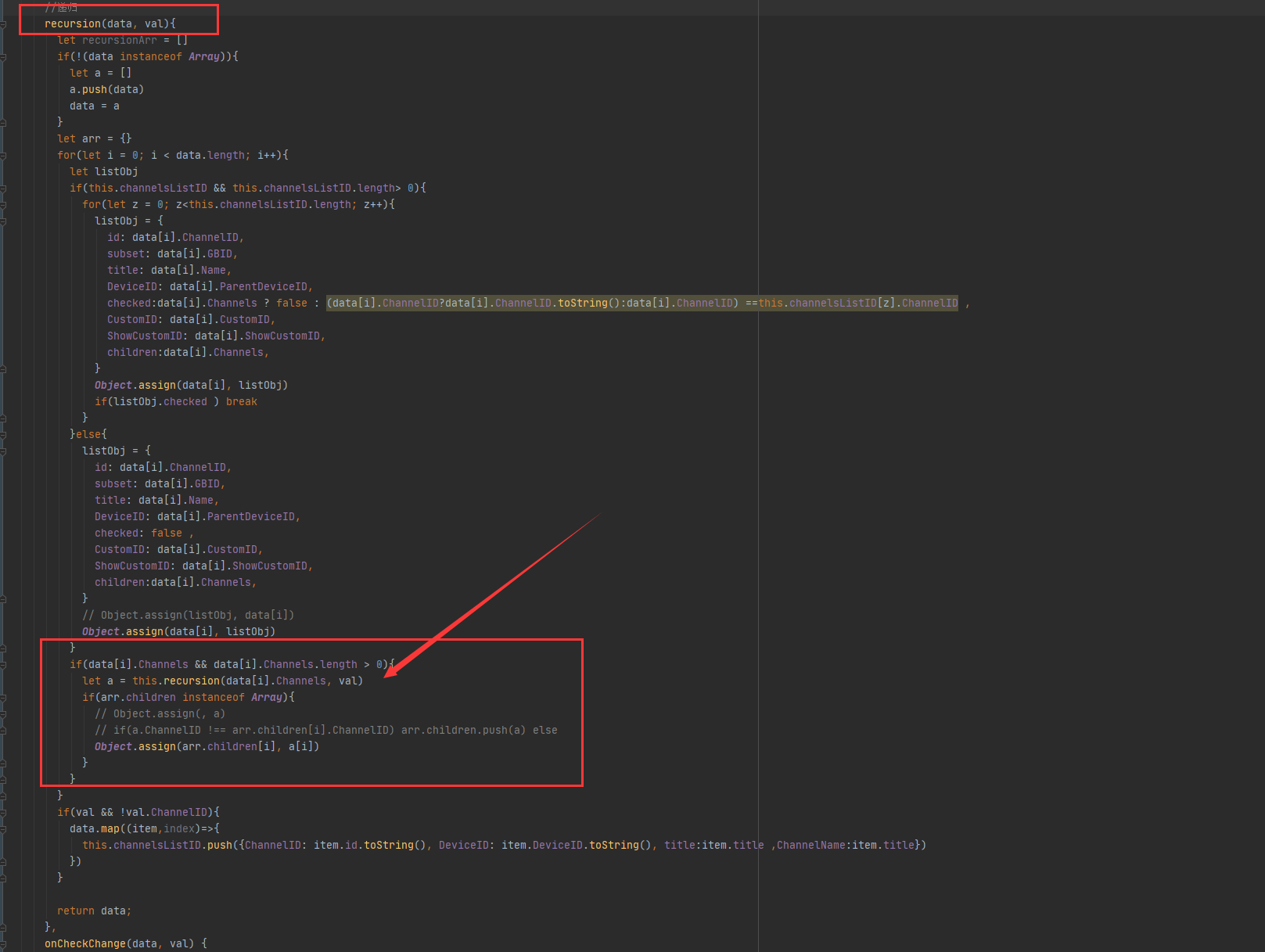Click a[i] in Object.assign(arr.children[i], a[i])
Viewport: 1265px width, 952px height.
pos(301,747)
